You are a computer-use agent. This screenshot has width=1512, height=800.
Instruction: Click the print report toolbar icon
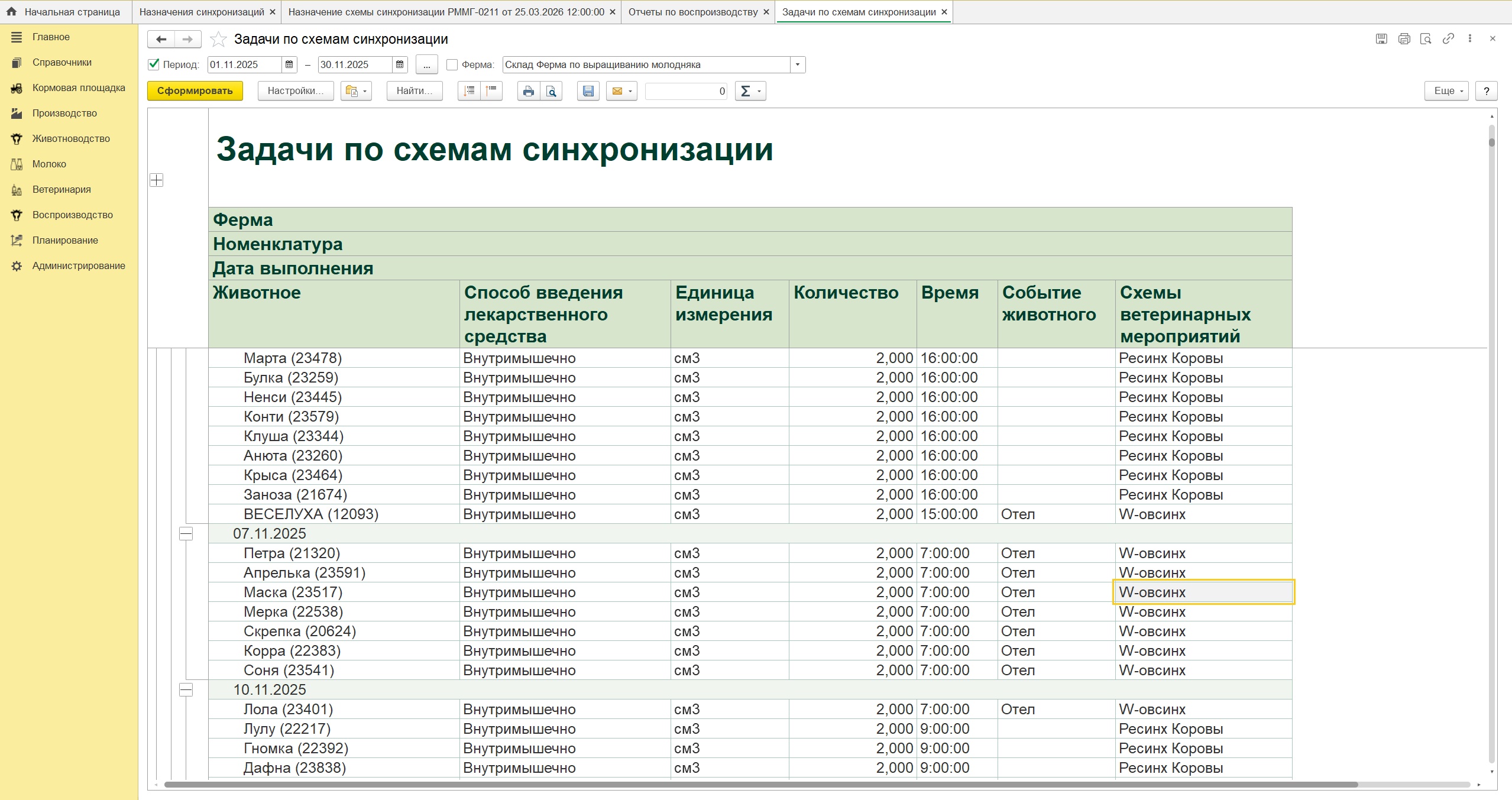click(528, 91)
